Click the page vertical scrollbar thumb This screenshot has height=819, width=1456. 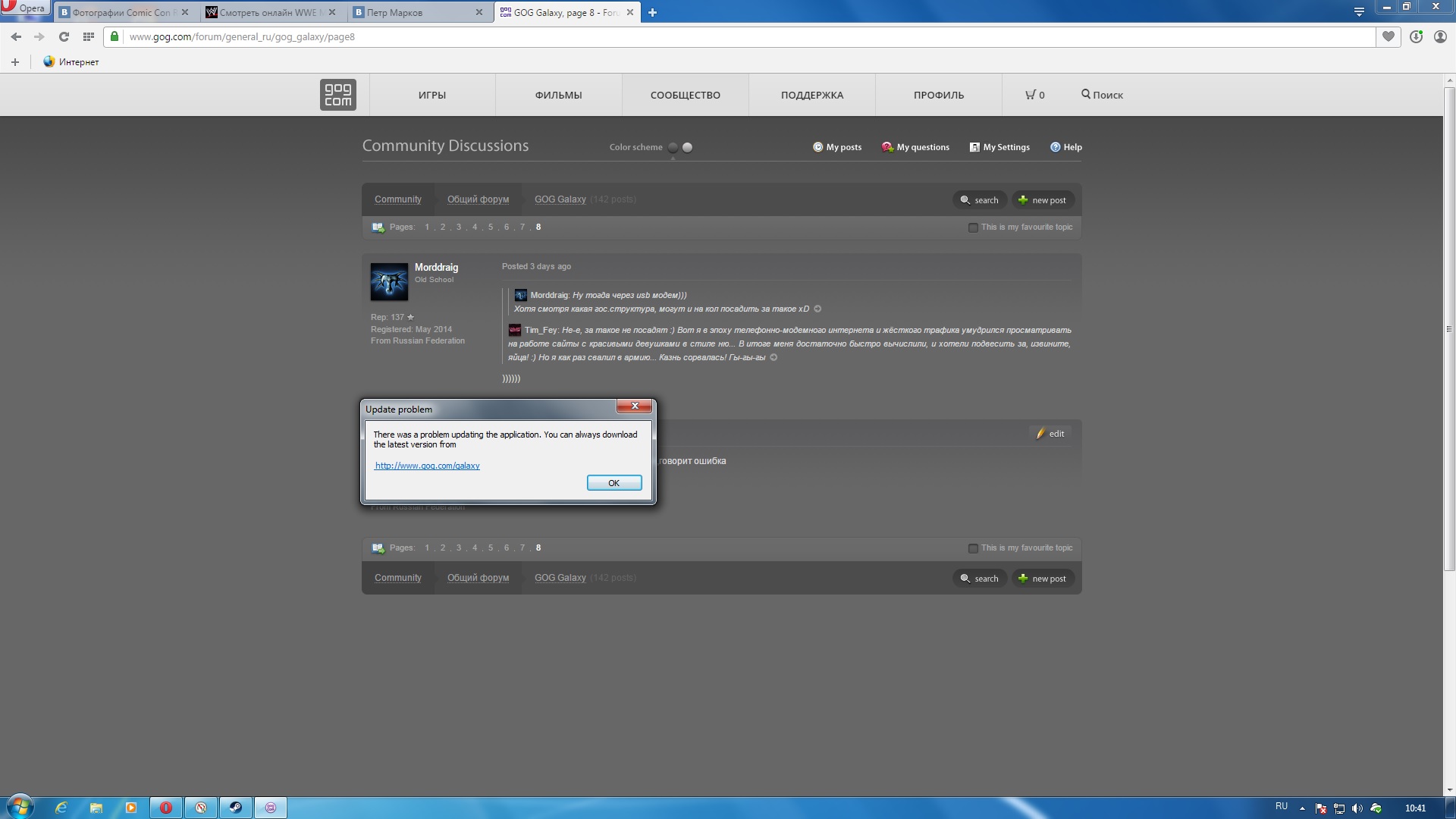pyautogui.click(x=1449, y=328)
